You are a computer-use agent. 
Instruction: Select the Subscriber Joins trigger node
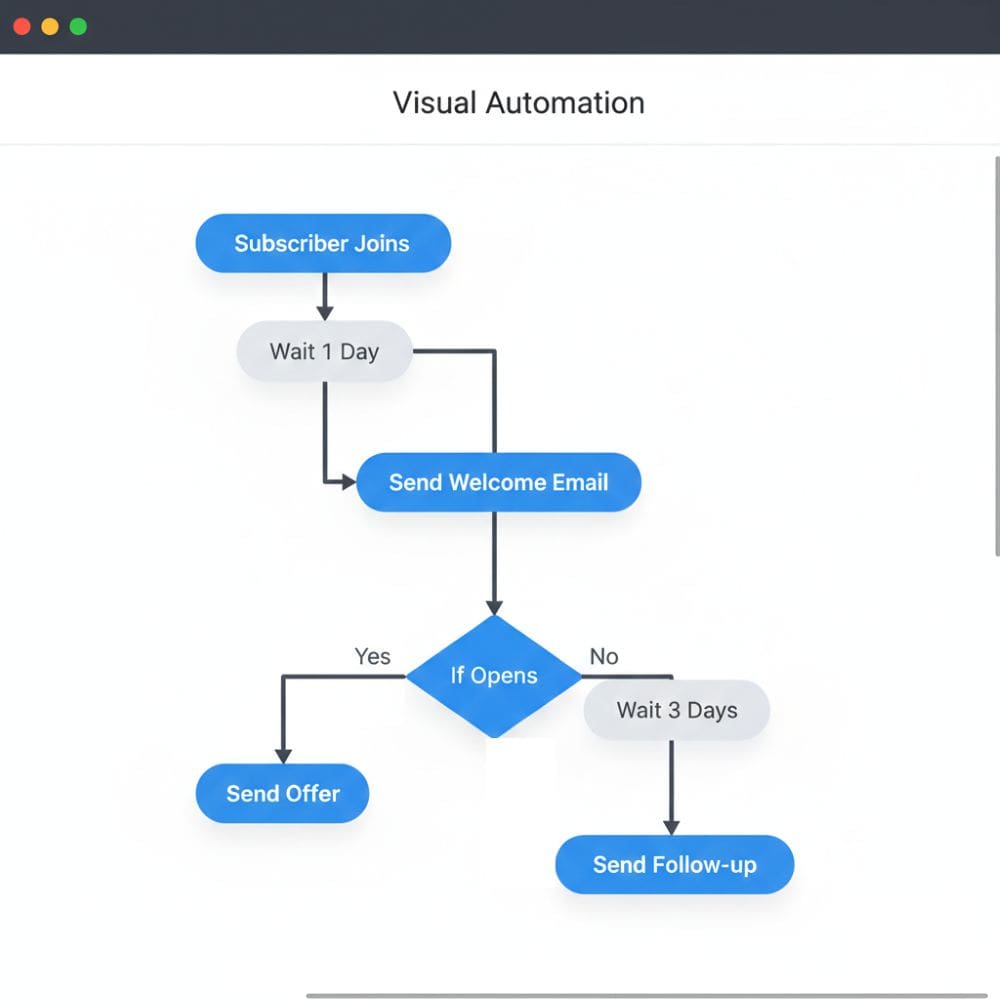point(323,243)
